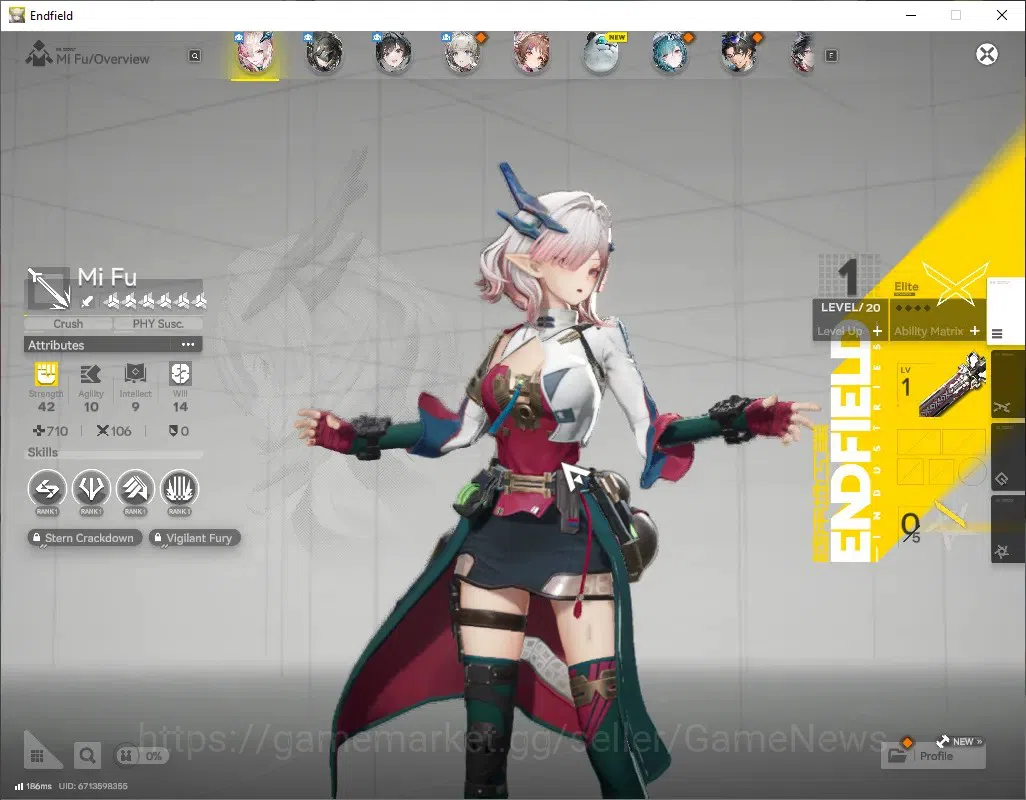Click the HP stat value 710
The height and width of the screenshot is (800, 1026).
pos(50,431)
